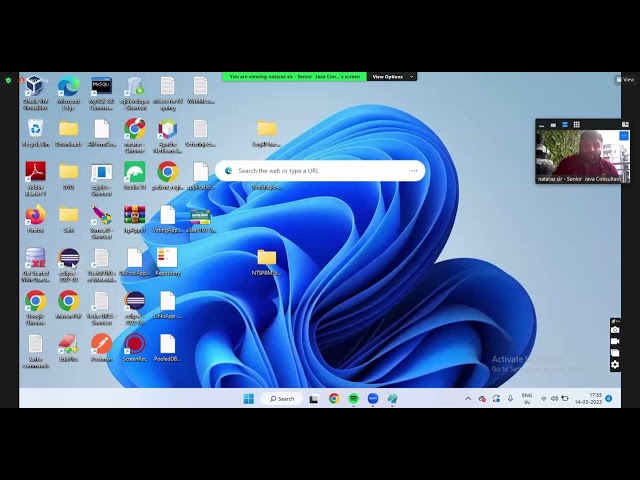Open Firefox from the desktop
Screen dimensions: 640x480
35,215
